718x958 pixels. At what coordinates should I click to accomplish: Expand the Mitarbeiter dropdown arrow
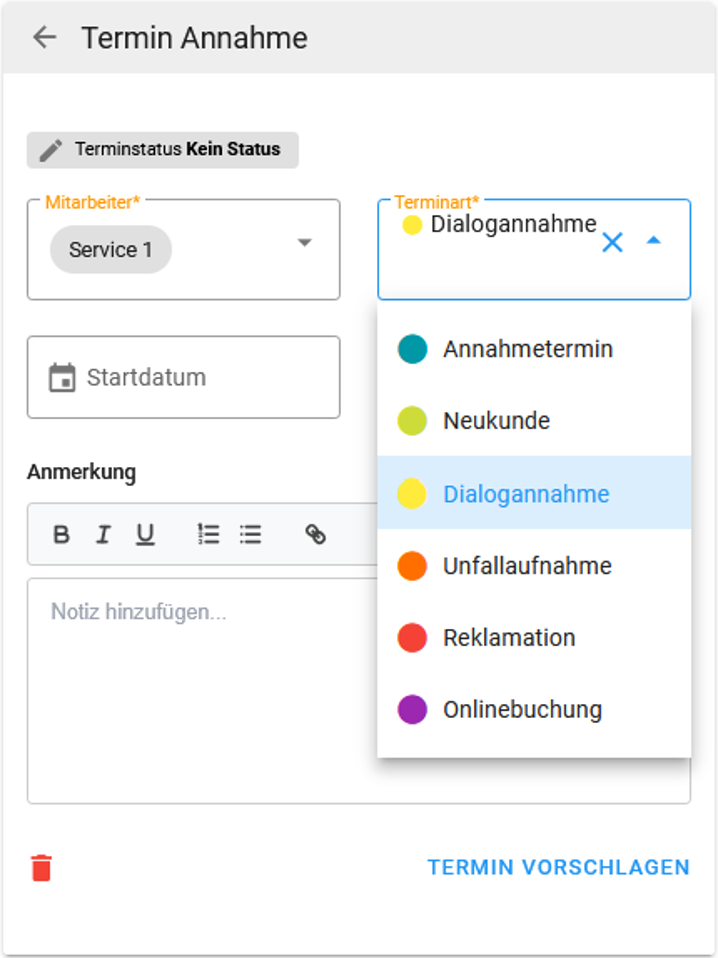[304, 243]
